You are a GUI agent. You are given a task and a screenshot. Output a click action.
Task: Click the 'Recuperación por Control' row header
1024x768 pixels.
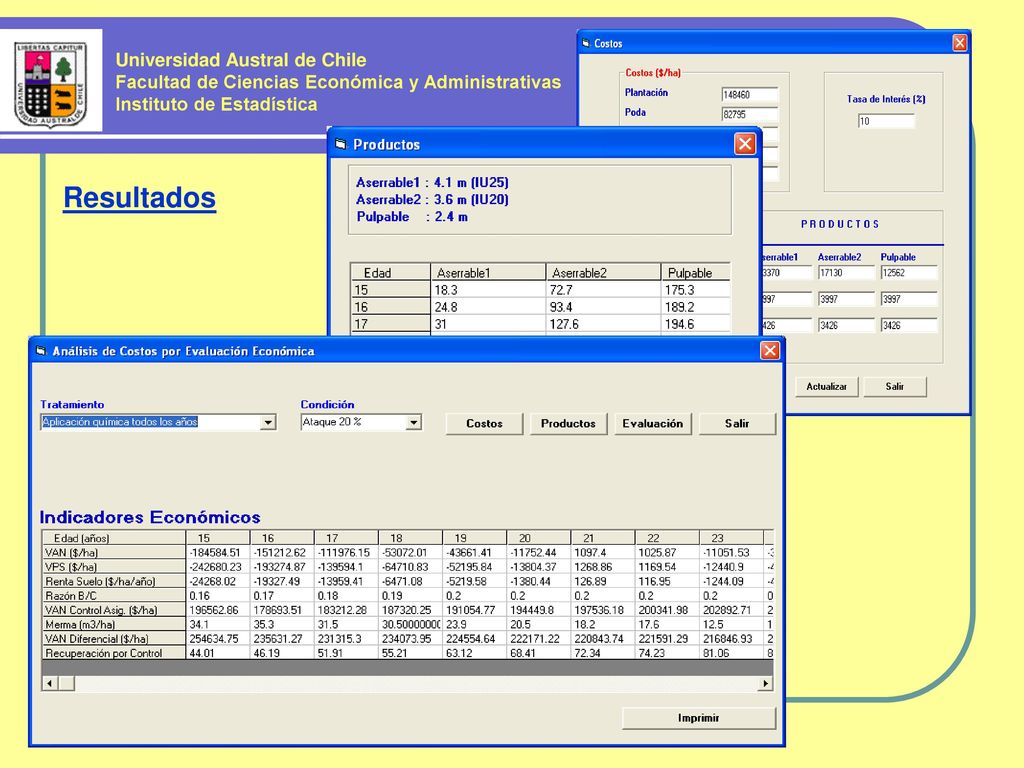pyautogui.click(x=114, y=653)
